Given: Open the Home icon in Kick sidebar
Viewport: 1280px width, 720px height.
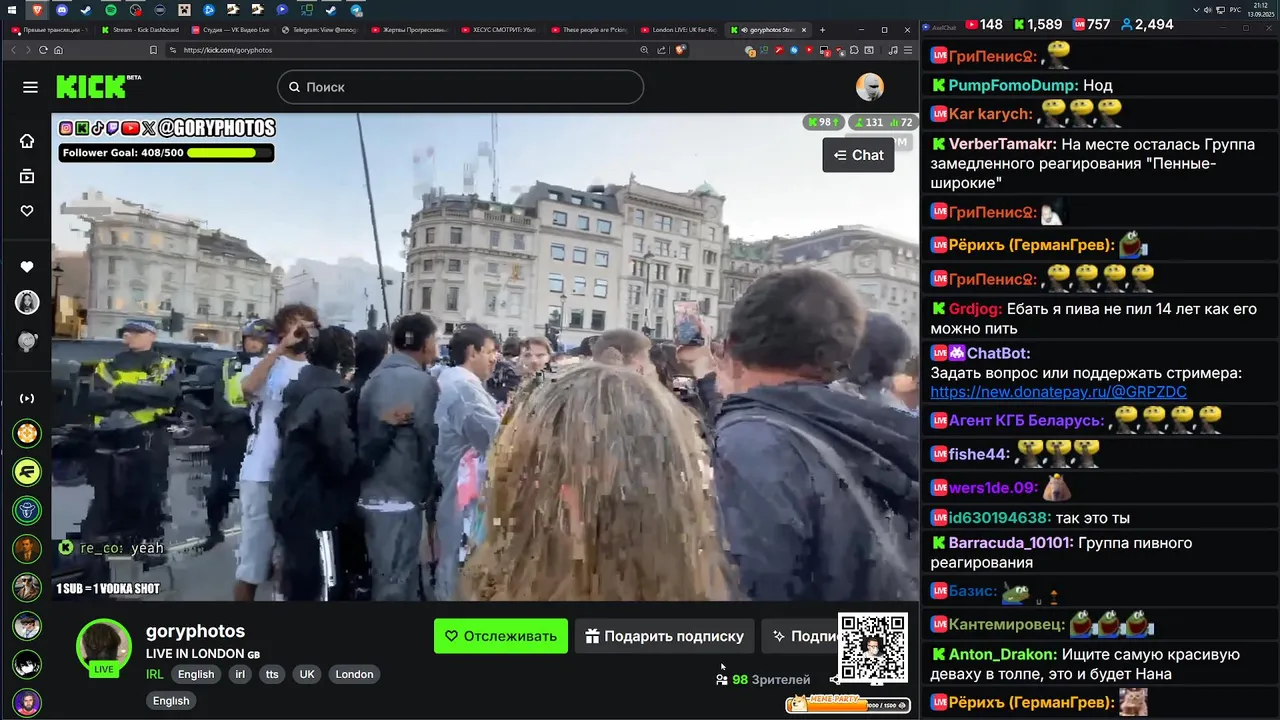Looking at the screenshot, I should pos(27,140).
